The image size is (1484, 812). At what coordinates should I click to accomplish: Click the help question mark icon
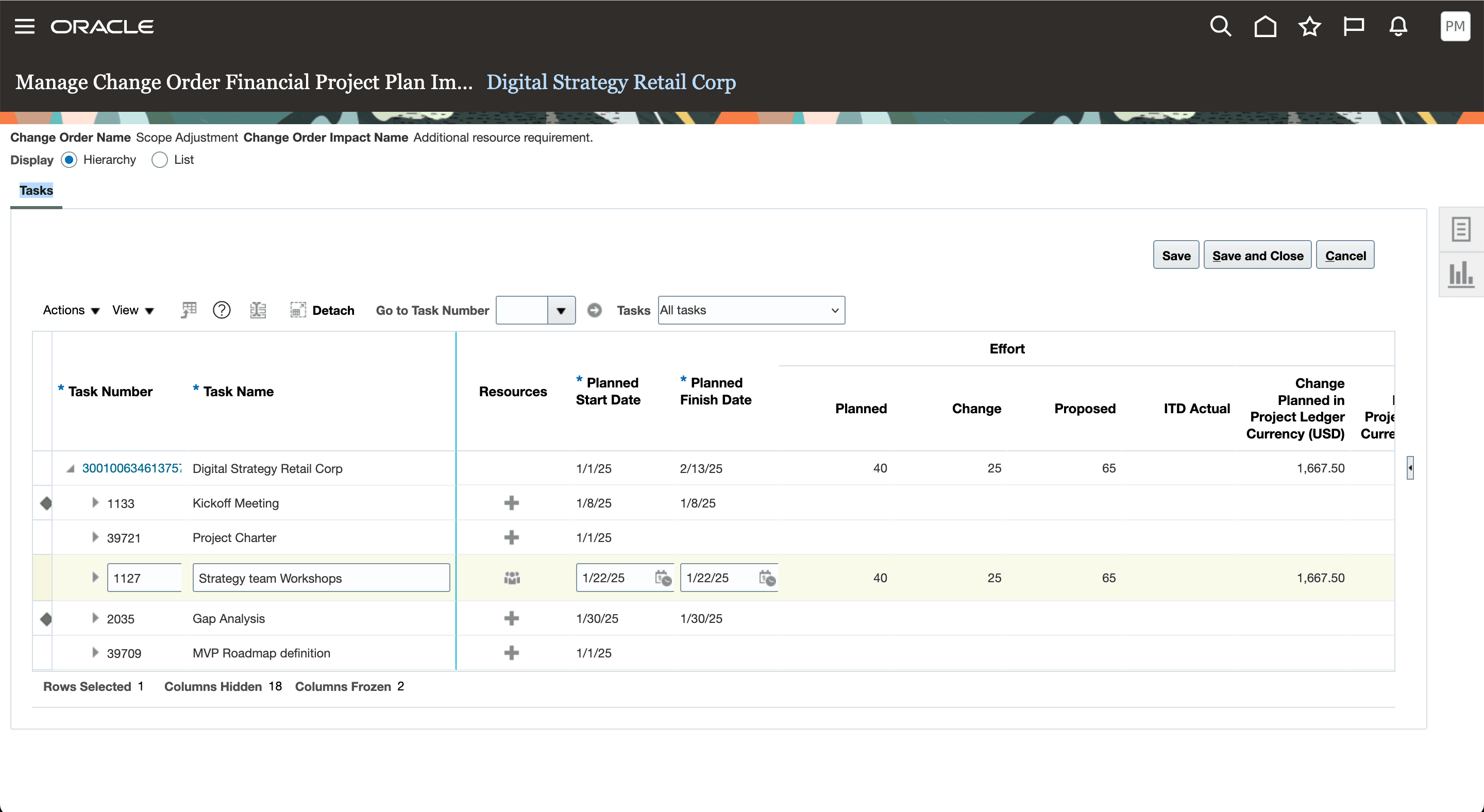tap(221, 310)
